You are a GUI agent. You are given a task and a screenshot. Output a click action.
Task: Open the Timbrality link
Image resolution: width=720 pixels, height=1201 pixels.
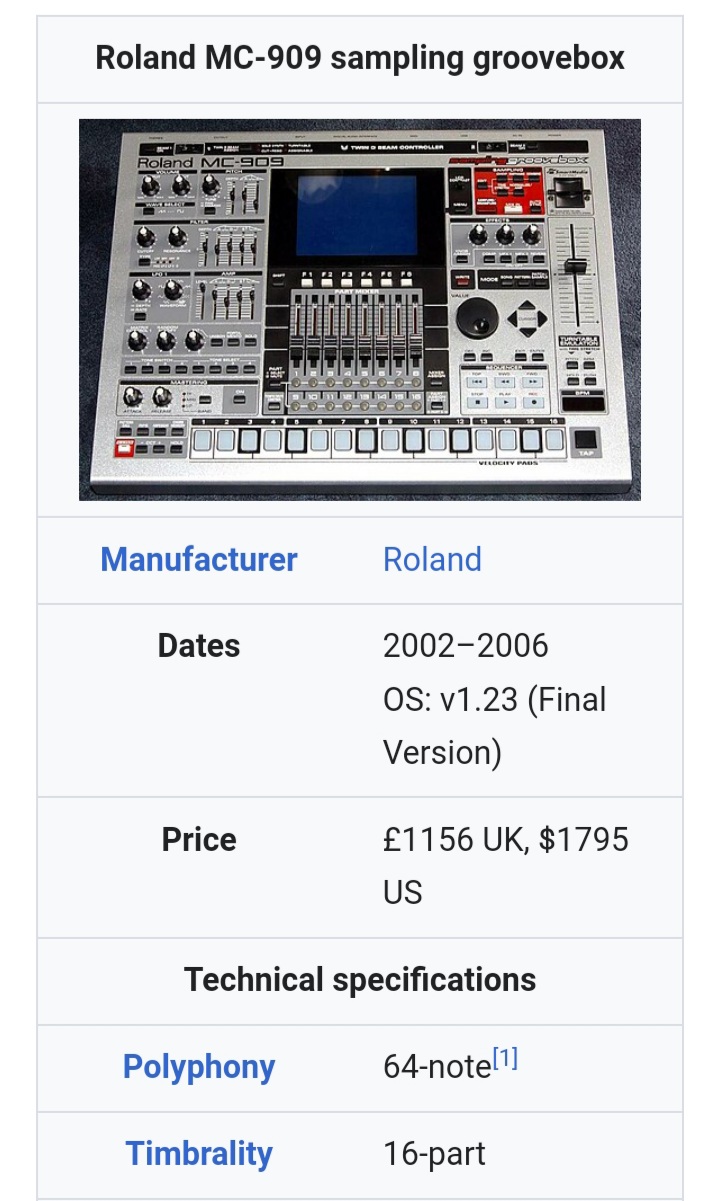(x=199, y=1153)
